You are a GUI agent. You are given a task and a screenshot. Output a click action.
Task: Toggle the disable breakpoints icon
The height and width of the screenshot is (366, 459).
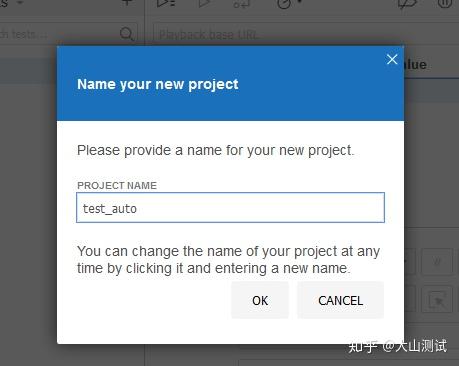tap(407, 3)
